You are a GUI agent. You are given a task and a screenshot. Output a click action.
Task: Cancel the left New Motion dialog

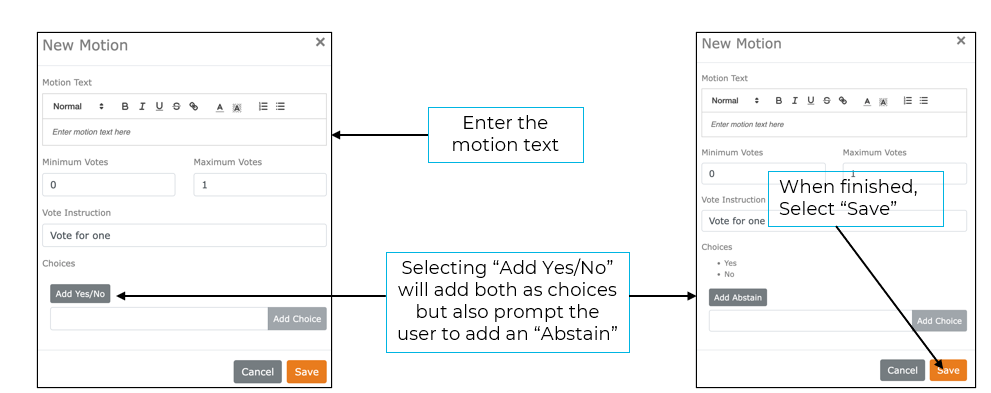click(x=258, y=372)
